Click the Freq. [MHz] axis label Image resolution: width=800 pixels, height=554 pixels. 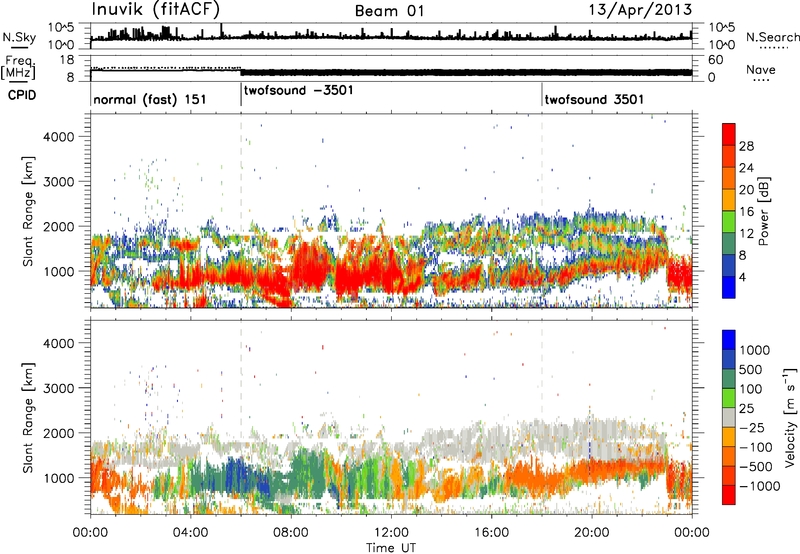pyautogui.click(x=18, y=67)
